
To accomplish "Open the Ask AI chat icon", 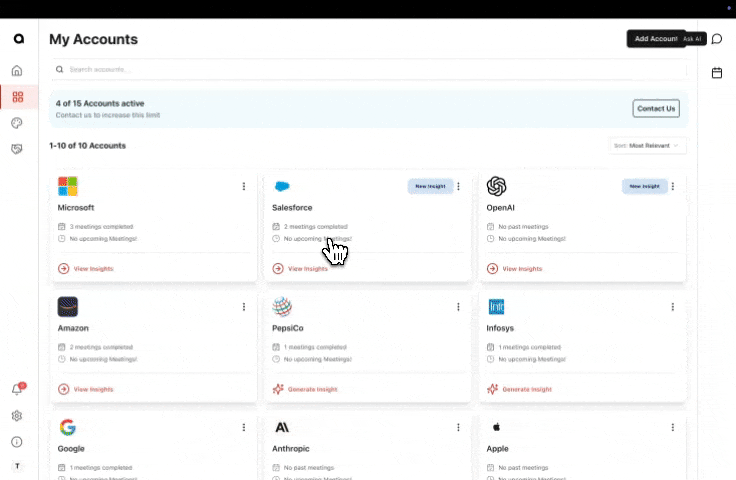I will 717,39.
